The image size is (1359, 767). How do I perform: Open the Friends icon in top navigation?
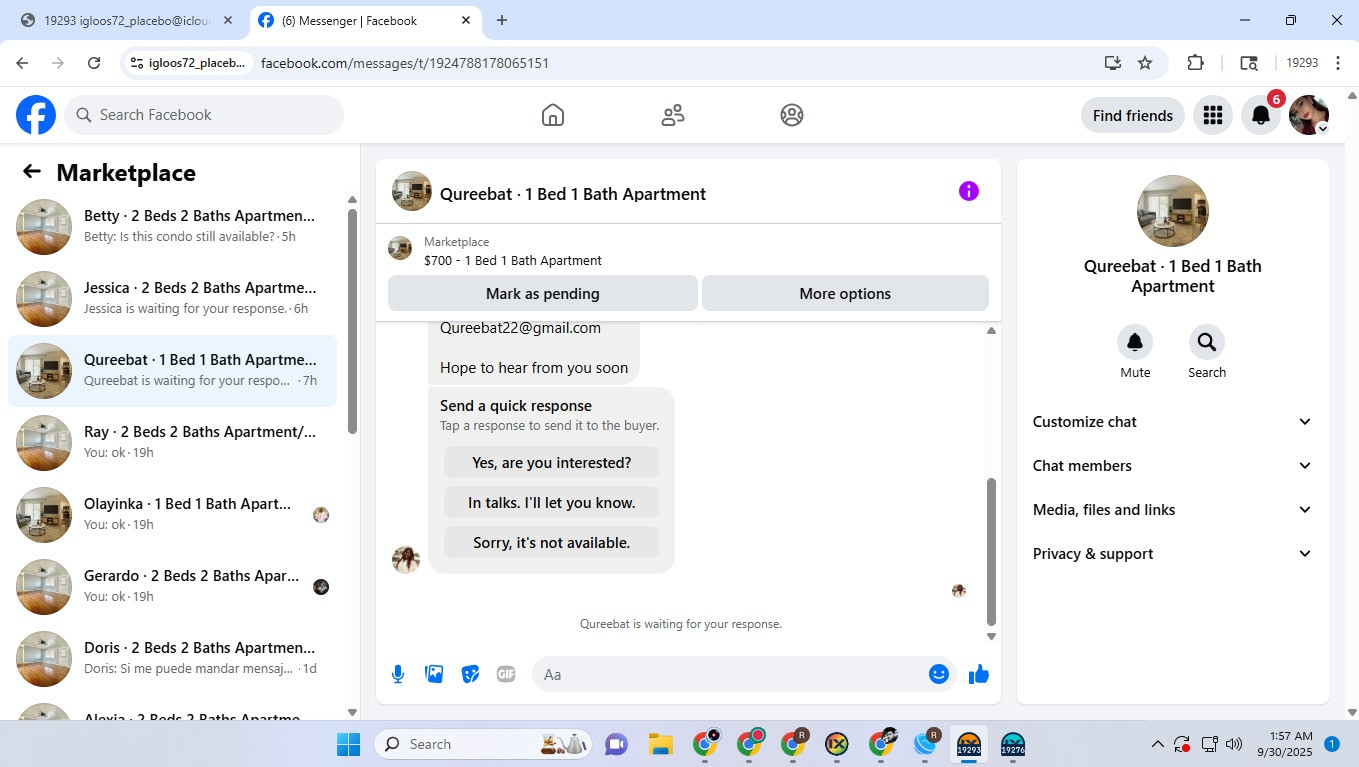673,115
